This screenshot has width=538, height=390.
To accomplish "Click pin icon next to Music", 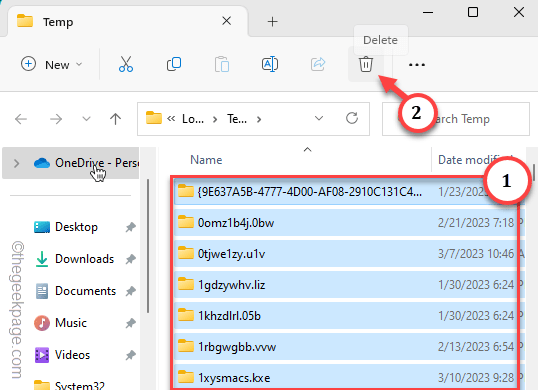I will (x=130, y=323).
